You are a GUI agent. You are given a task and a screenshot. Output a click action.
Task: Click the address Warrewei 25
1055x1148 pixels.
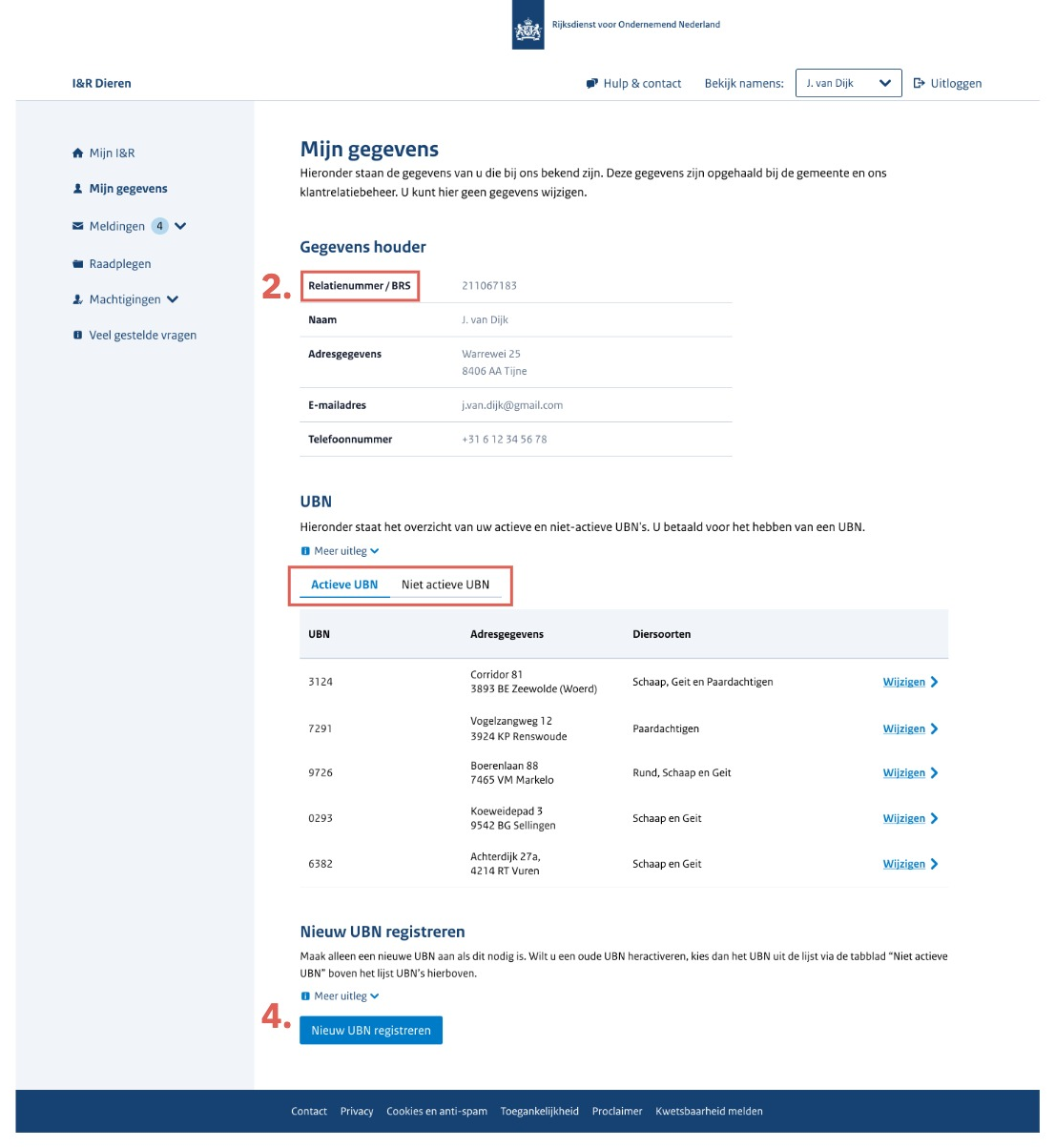pos(491,354)
